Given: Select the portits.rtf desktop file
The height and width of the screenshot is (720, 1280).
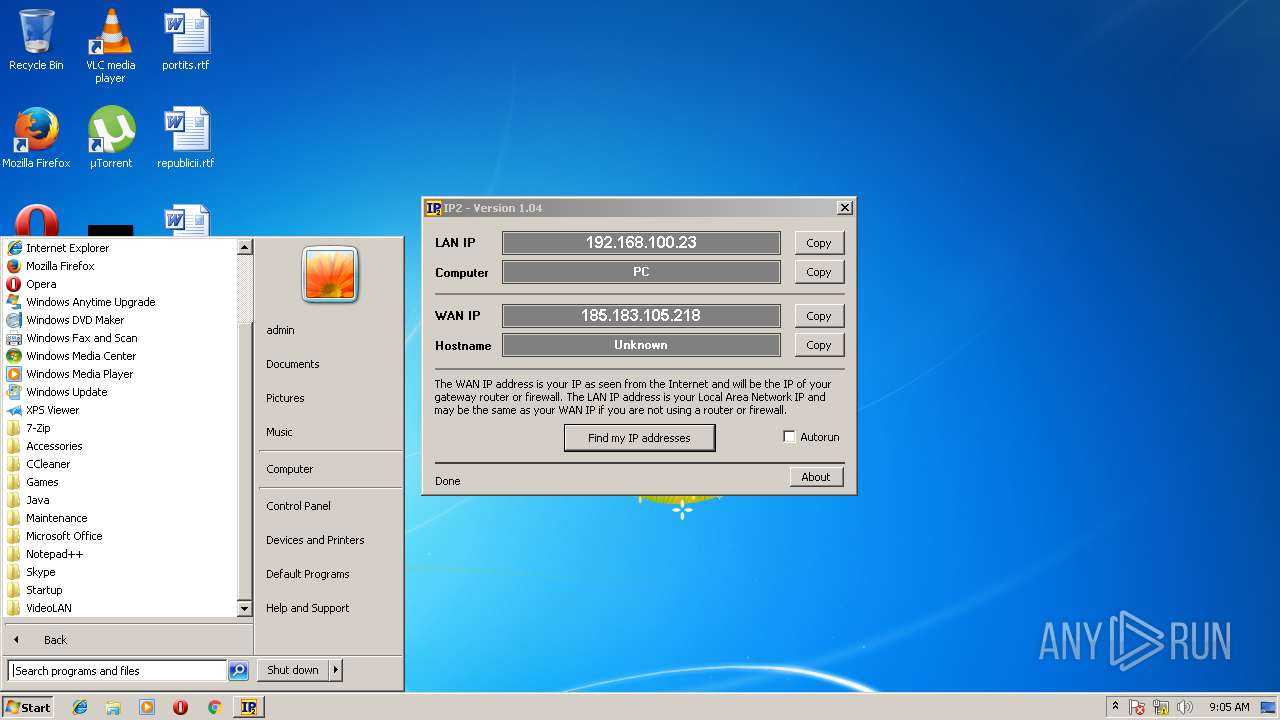Looking at the screenshot, I should click(186, 40).
